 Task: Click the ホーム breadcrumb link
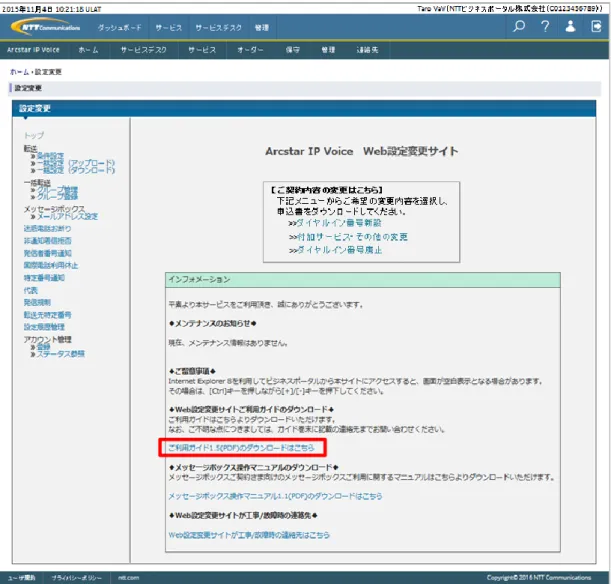pyautogui.click(x=19, y=72)
